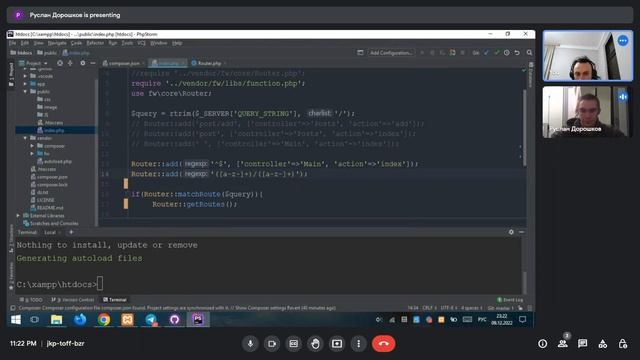Screen dimensions: 640x360
Task: Open Telegram from the Windows taskbar
Action: 151,320
